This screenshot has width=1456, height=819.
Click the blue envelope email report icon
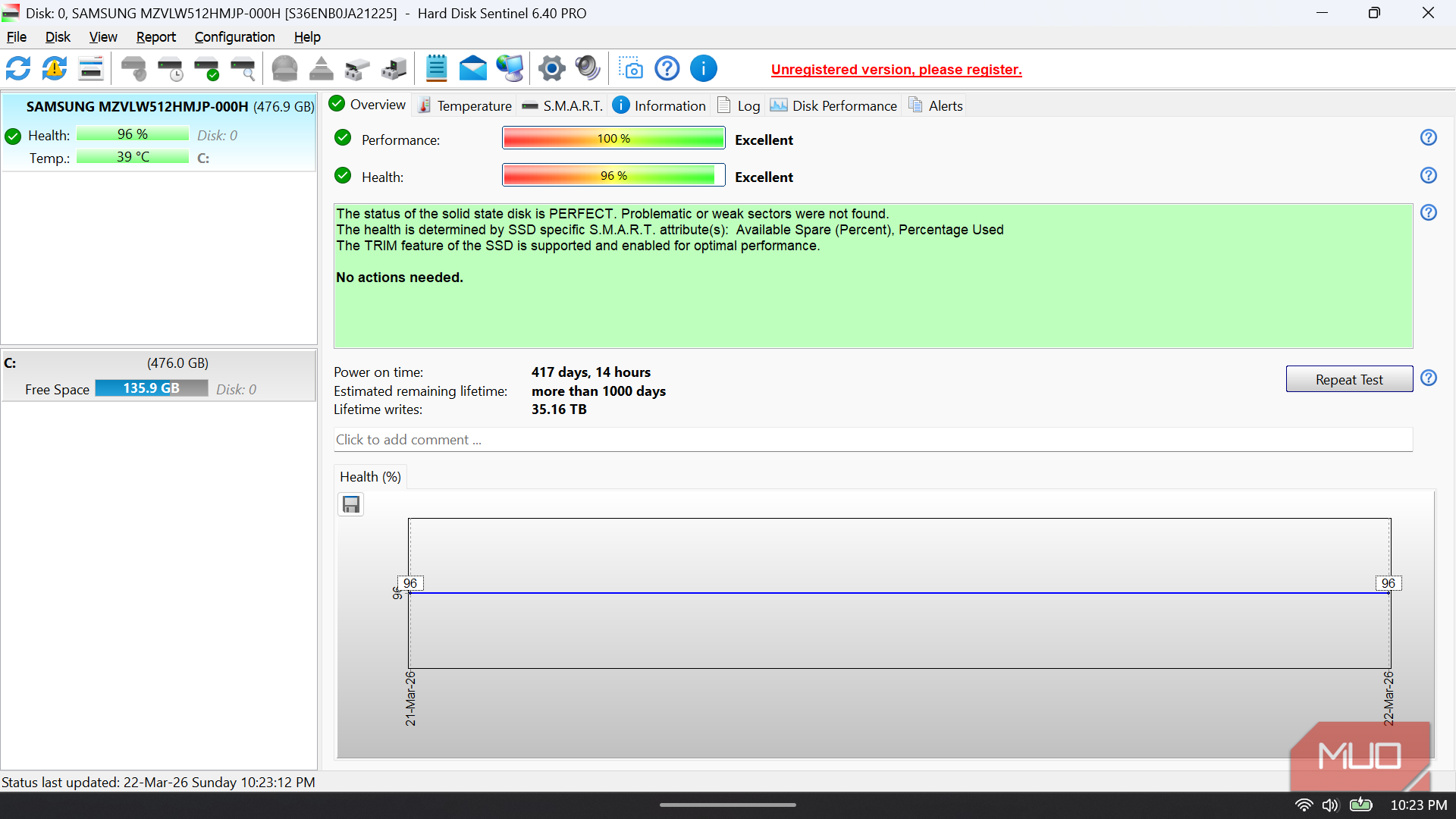point(473,69)
